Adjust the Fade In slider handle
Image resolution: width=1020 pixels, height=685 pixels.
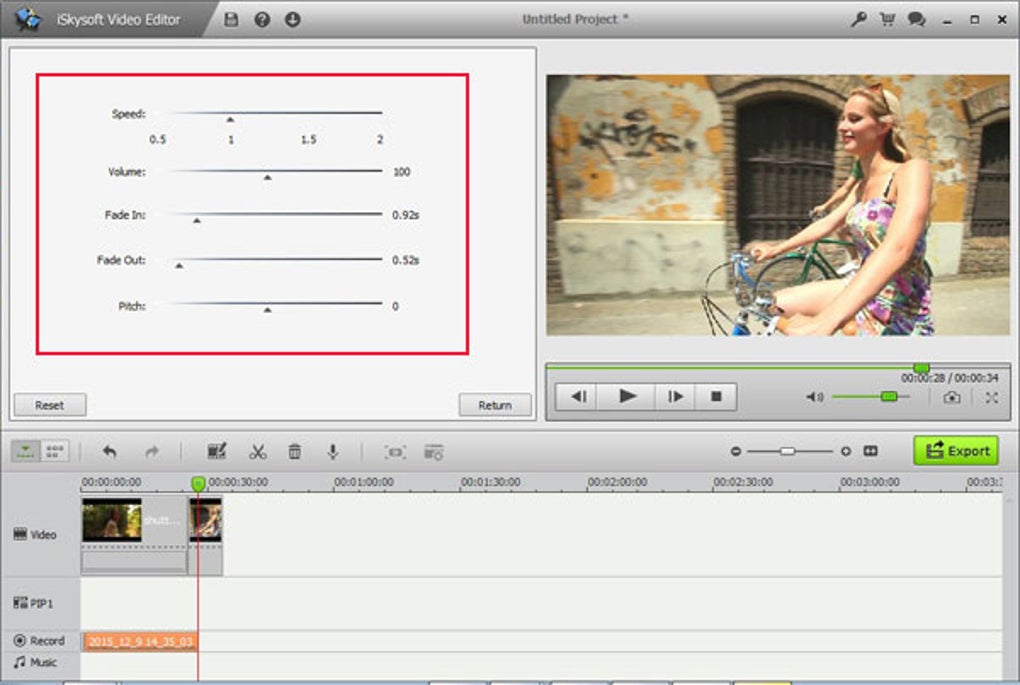(196, 221)
